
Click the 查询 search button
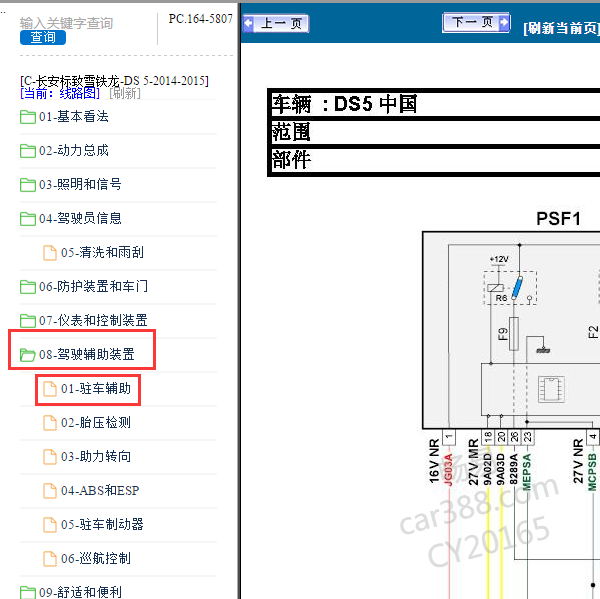[x=43, y=38]
